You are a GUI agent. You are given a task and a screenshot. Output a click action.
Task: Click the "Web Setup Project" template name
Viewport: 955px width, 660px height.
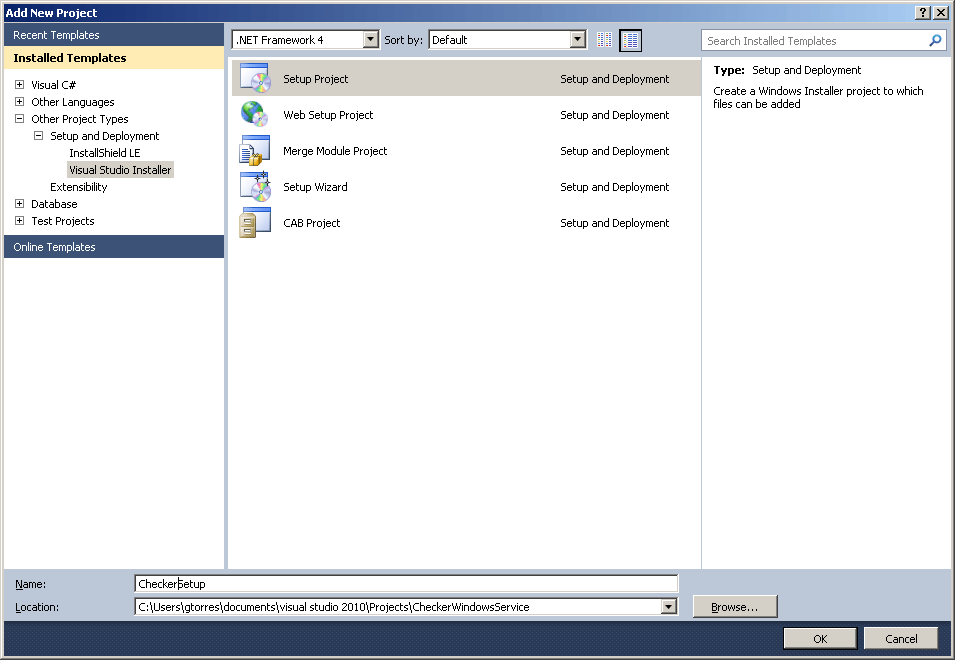(328, 114)
